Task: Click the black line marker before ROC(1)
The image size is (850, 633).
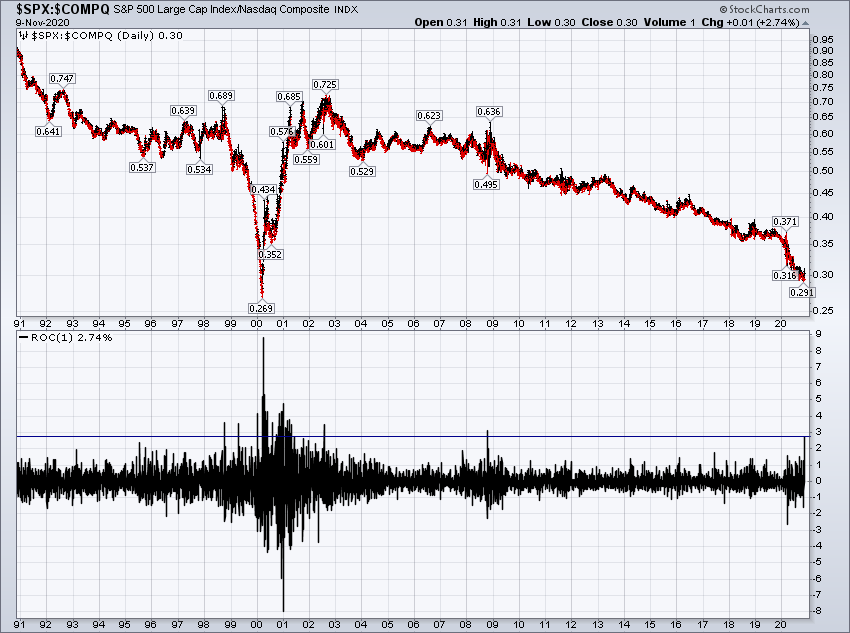Action: point(23,338)
